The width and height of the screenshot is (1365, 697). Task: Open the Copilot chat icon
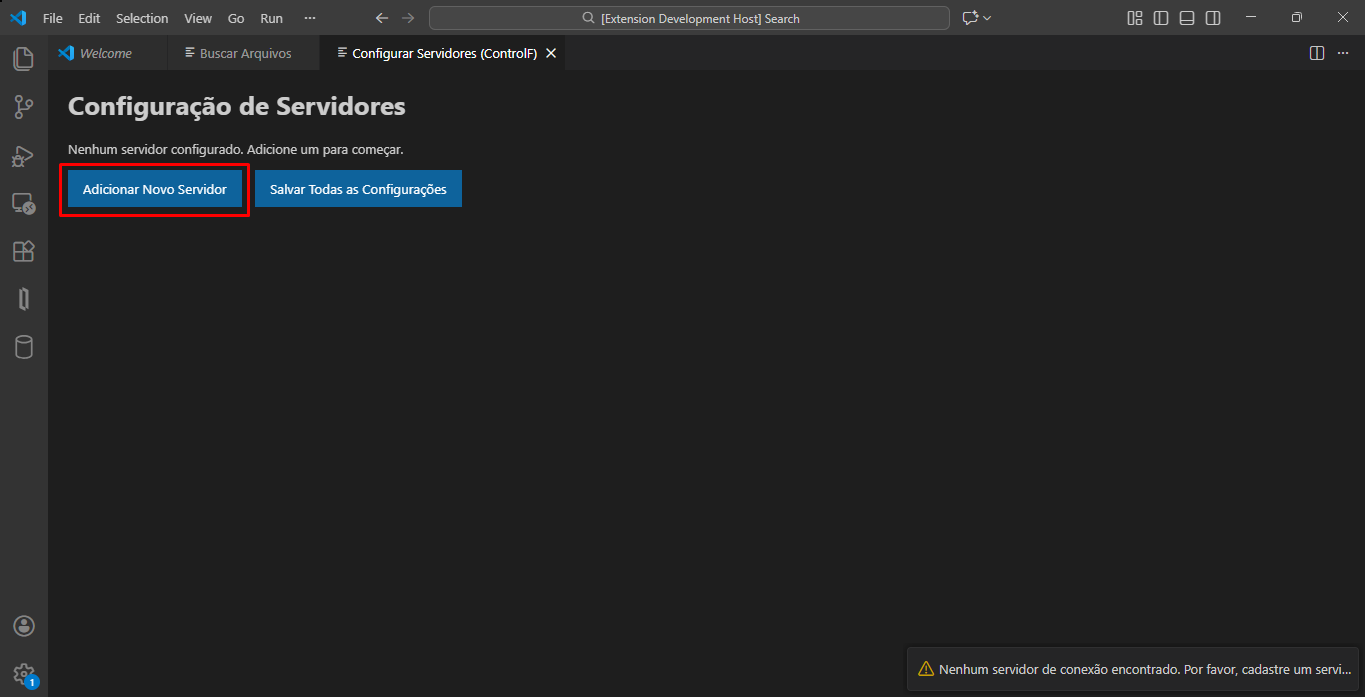[969, 18]
